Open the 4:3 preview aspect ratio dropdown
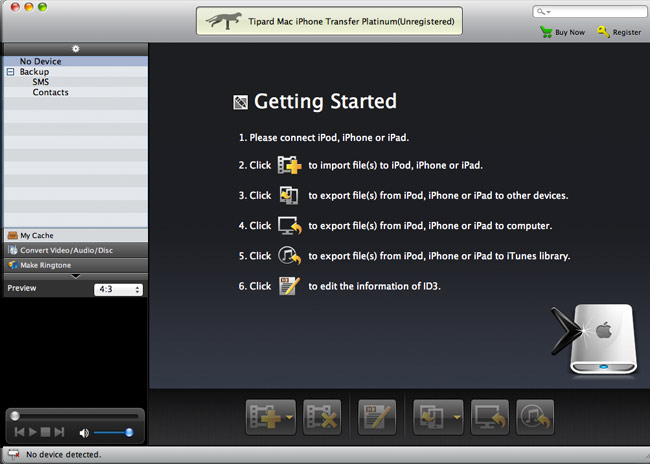The width and height of the screenshot is (650, 464). (x=119, y=289)
